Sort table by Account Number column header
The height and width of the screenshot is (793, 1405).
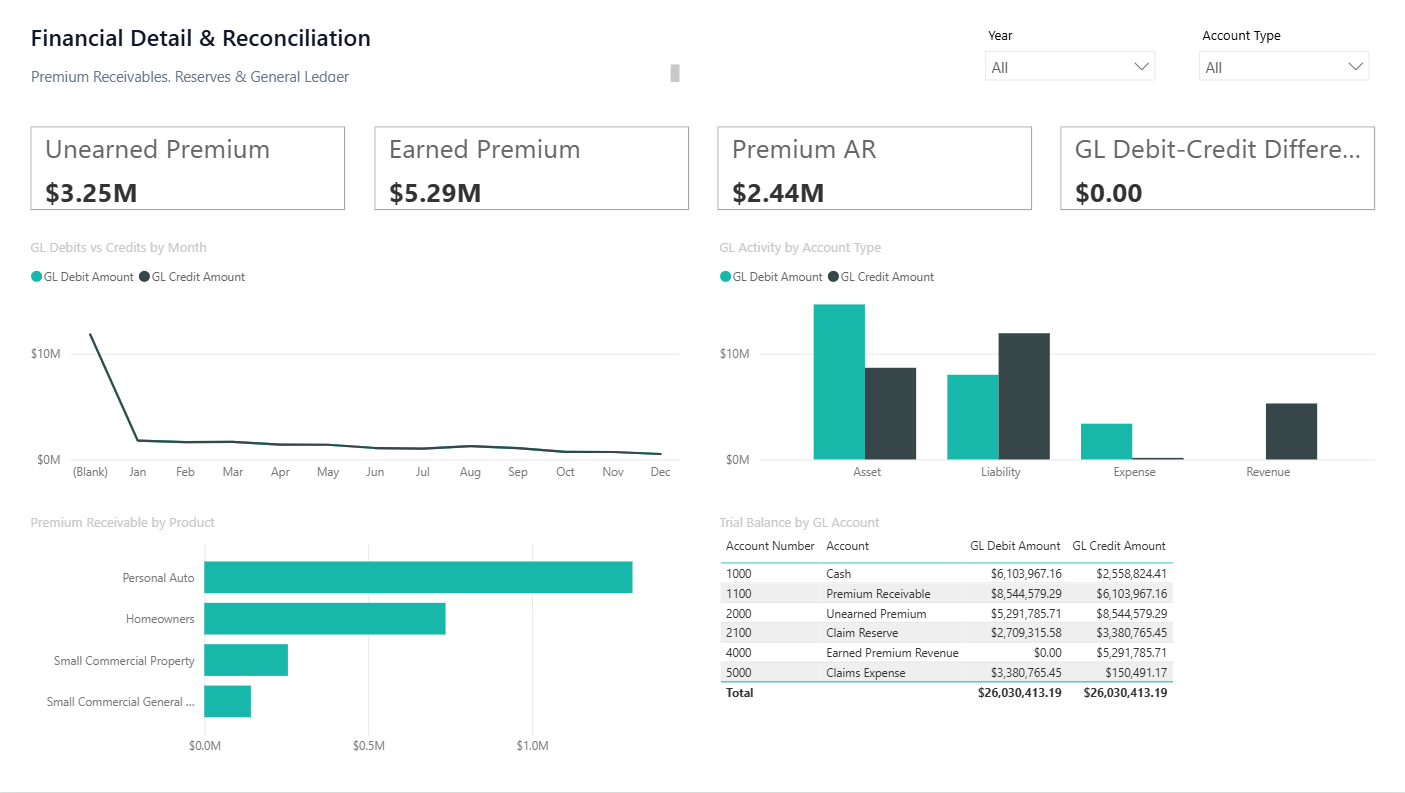[x=770, y=546]
